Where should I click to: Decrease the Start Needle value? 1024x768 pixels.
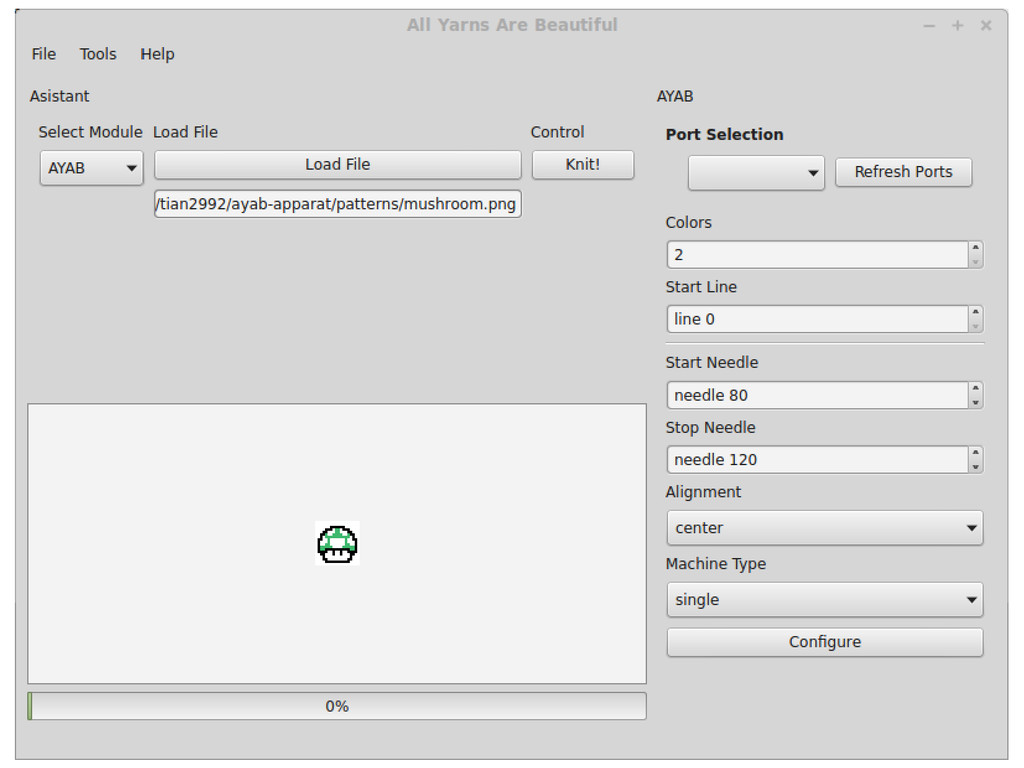975,402
